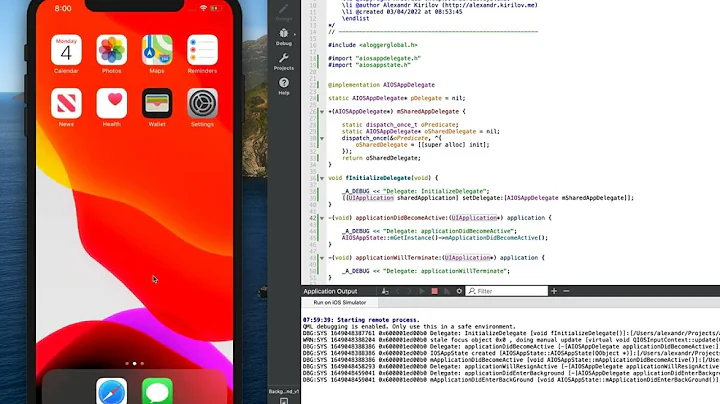Click the '#import "aiosappstate.h"' line

(369, 65)
